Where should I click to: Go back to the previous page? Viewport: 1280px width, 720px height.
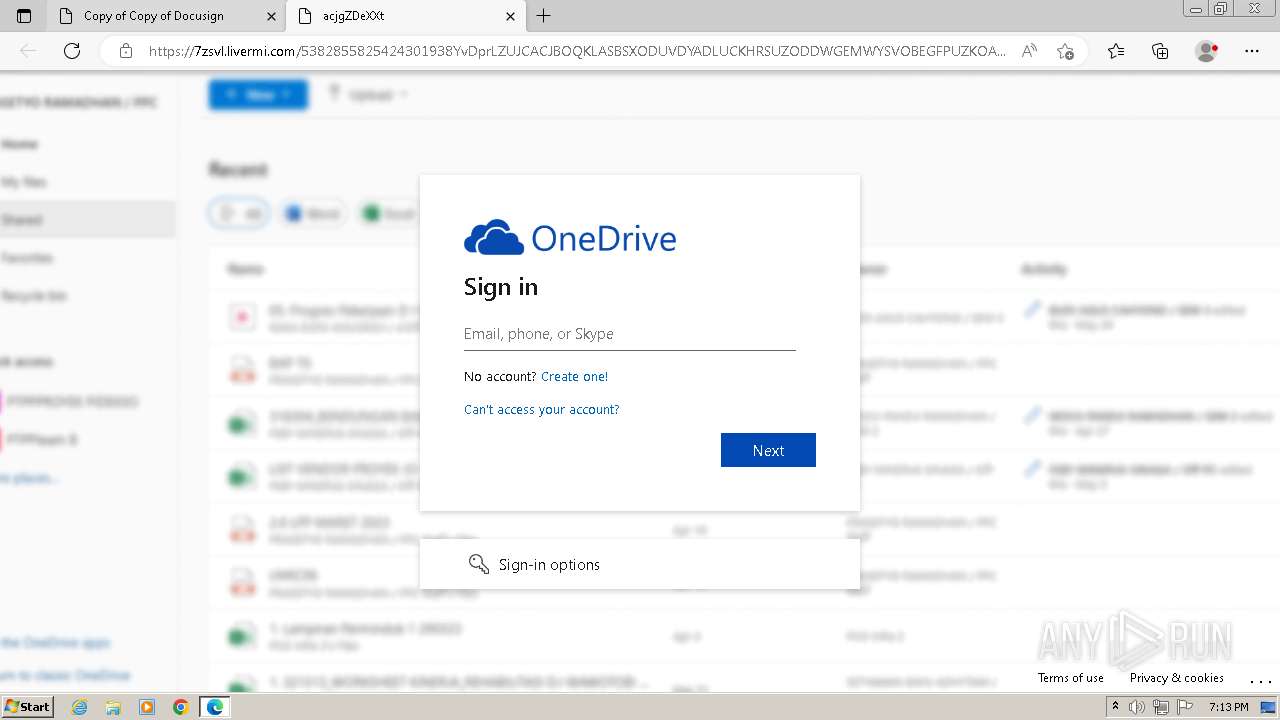28,51
